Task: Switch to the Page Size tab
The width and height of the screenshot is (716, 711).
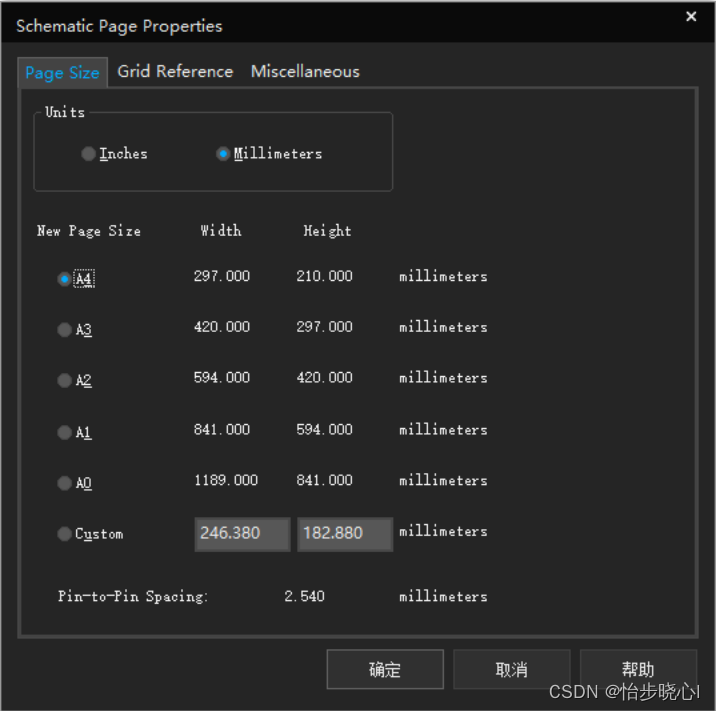Action: pos(62,72)
